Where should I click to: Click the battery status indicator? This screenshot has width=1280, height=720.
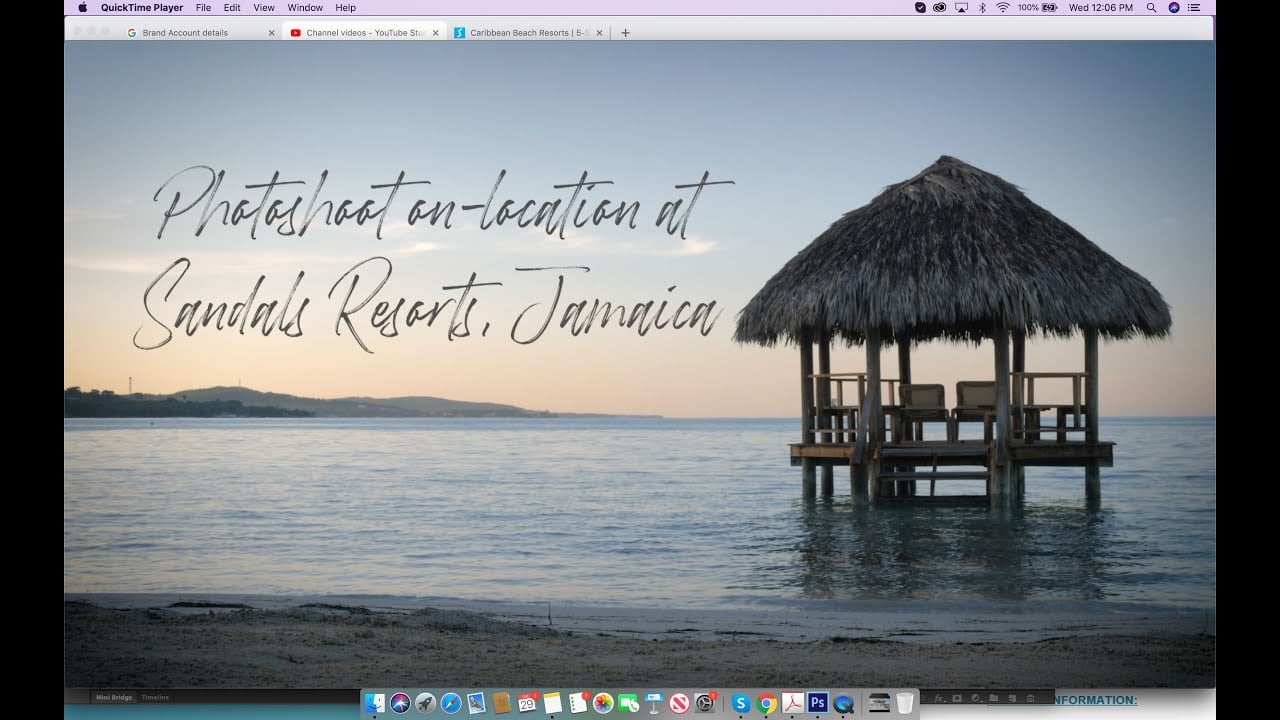click(1038, 7)
